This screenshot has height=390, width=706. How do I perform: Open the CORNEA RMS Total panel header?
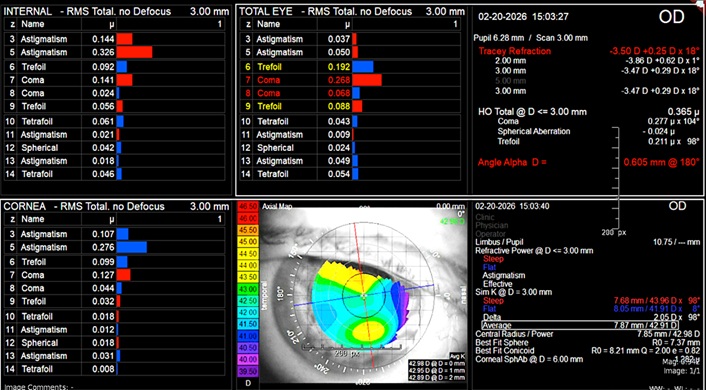[x=116, y=207]
